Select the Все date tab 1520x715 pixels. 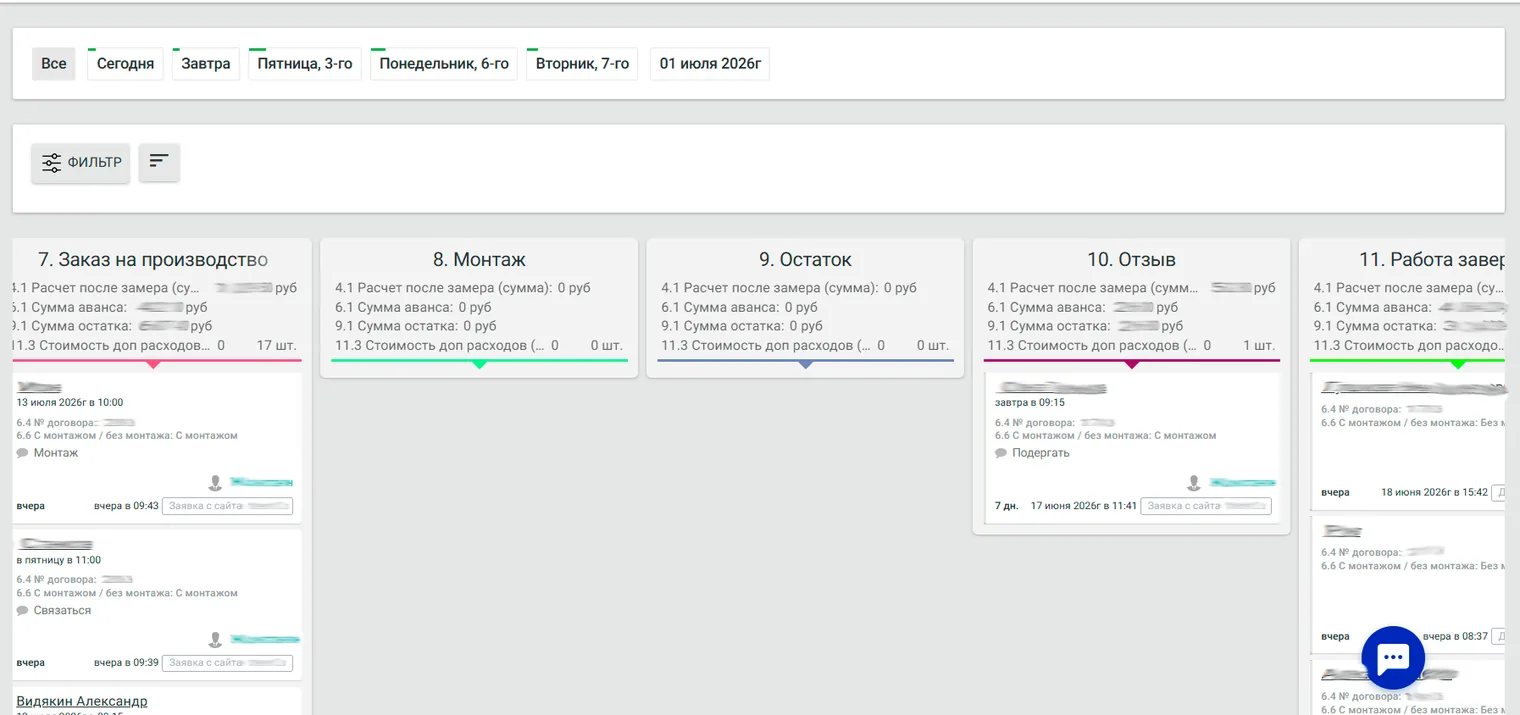tap(54, 64)
